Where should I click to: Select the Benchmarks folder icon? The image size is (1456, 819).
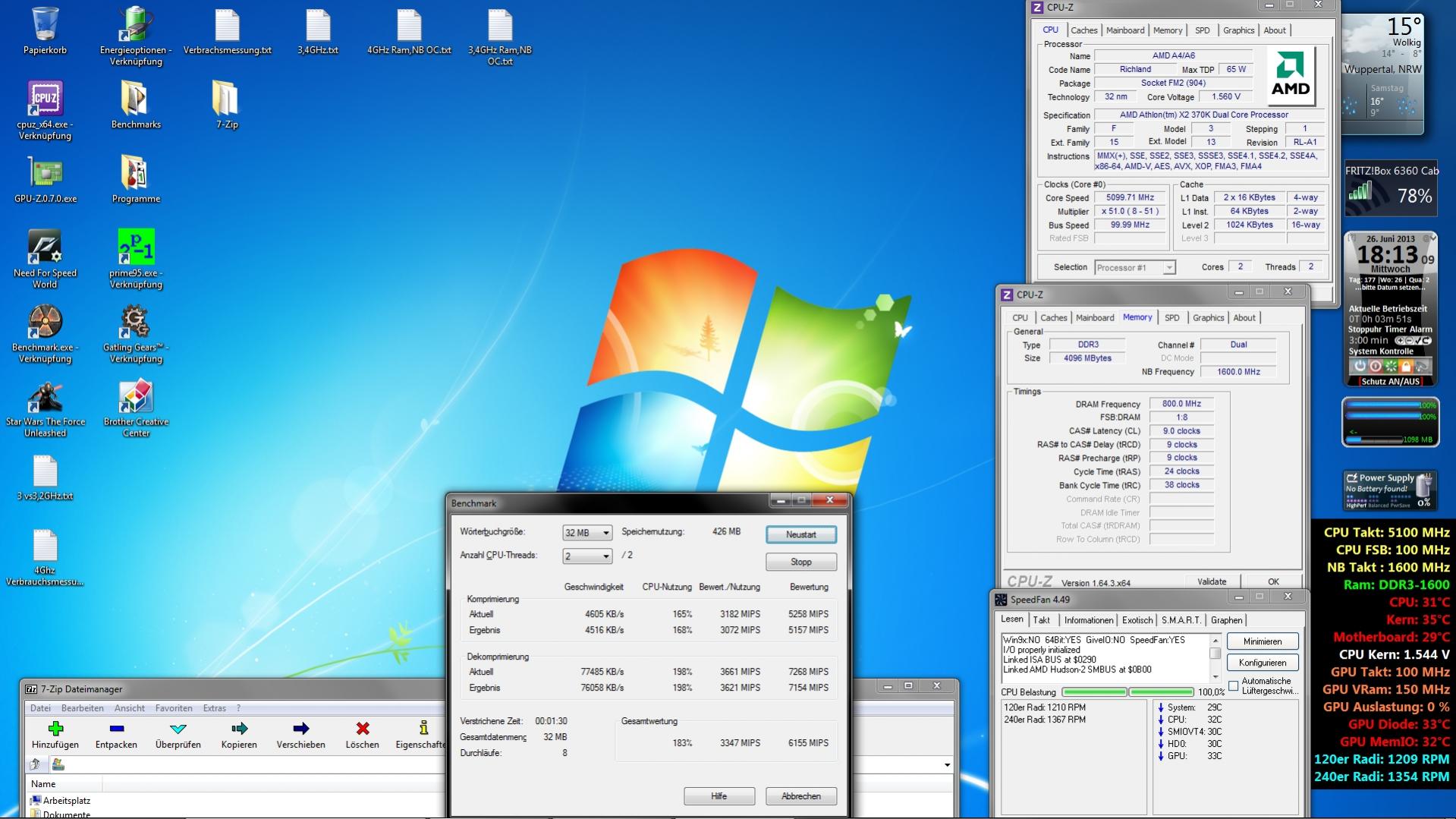[x=136, y=99]
